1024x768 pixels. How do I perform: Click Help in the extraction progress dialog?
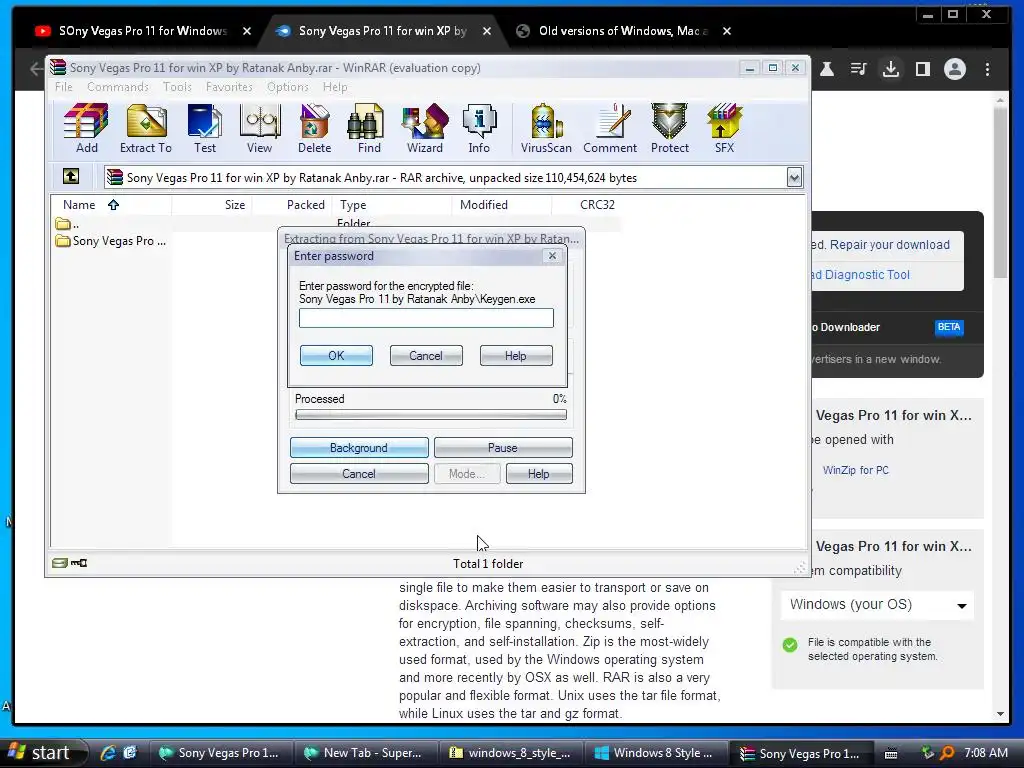[x=539, y=473]
